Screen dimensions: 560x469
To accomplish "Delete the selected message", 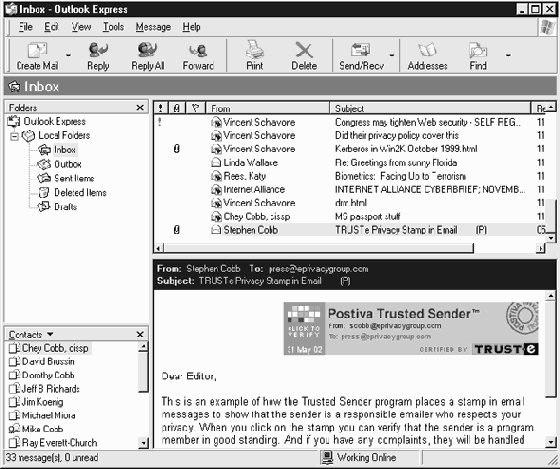I will coord(304,56).
